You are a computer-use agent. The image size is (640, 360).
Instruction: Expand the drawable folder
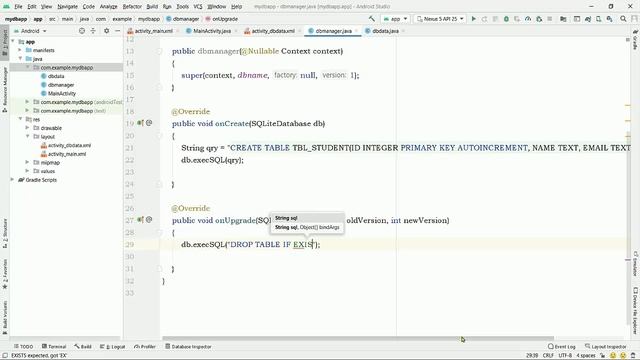tap(27, 128)
